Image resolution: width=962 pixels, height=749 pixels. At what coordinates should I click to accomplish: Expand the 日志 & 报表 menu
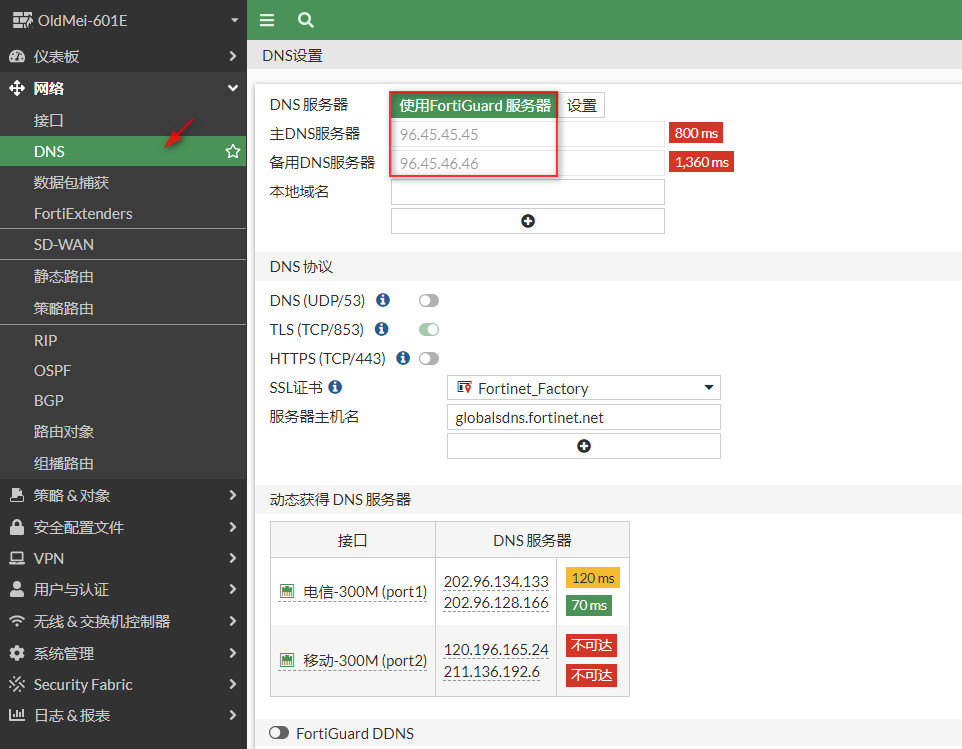pyautogui.click(x=123, y=715)
